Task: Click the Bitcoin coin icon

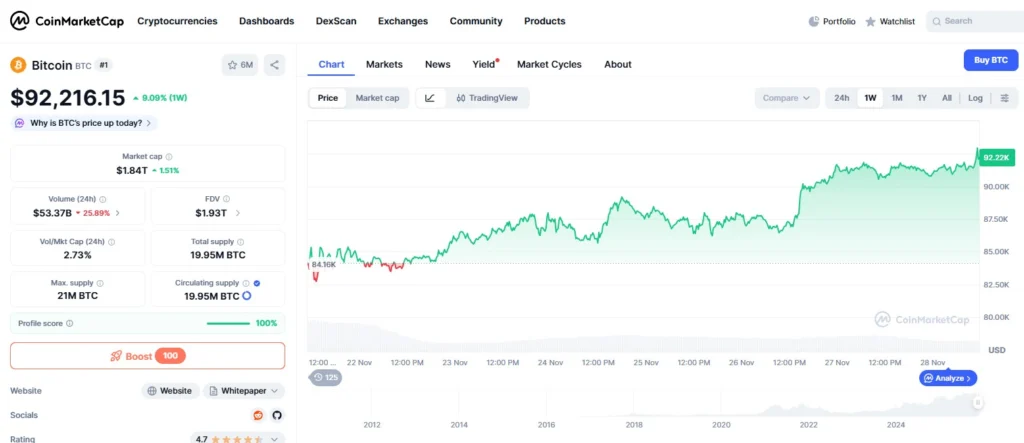Action: click(x=18, y=65)
